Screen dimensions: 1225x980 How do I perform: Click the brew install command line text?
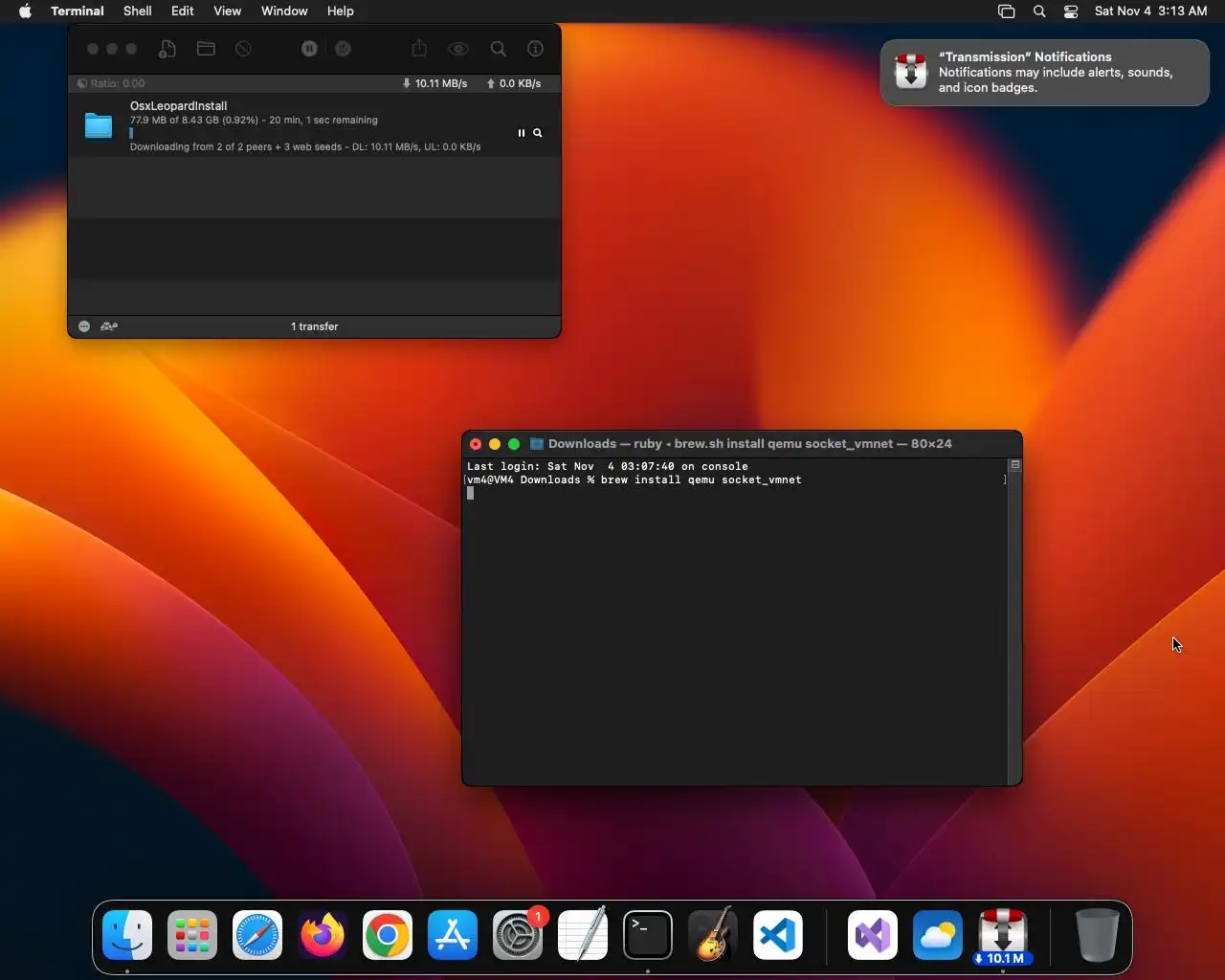tap(702, 480)
